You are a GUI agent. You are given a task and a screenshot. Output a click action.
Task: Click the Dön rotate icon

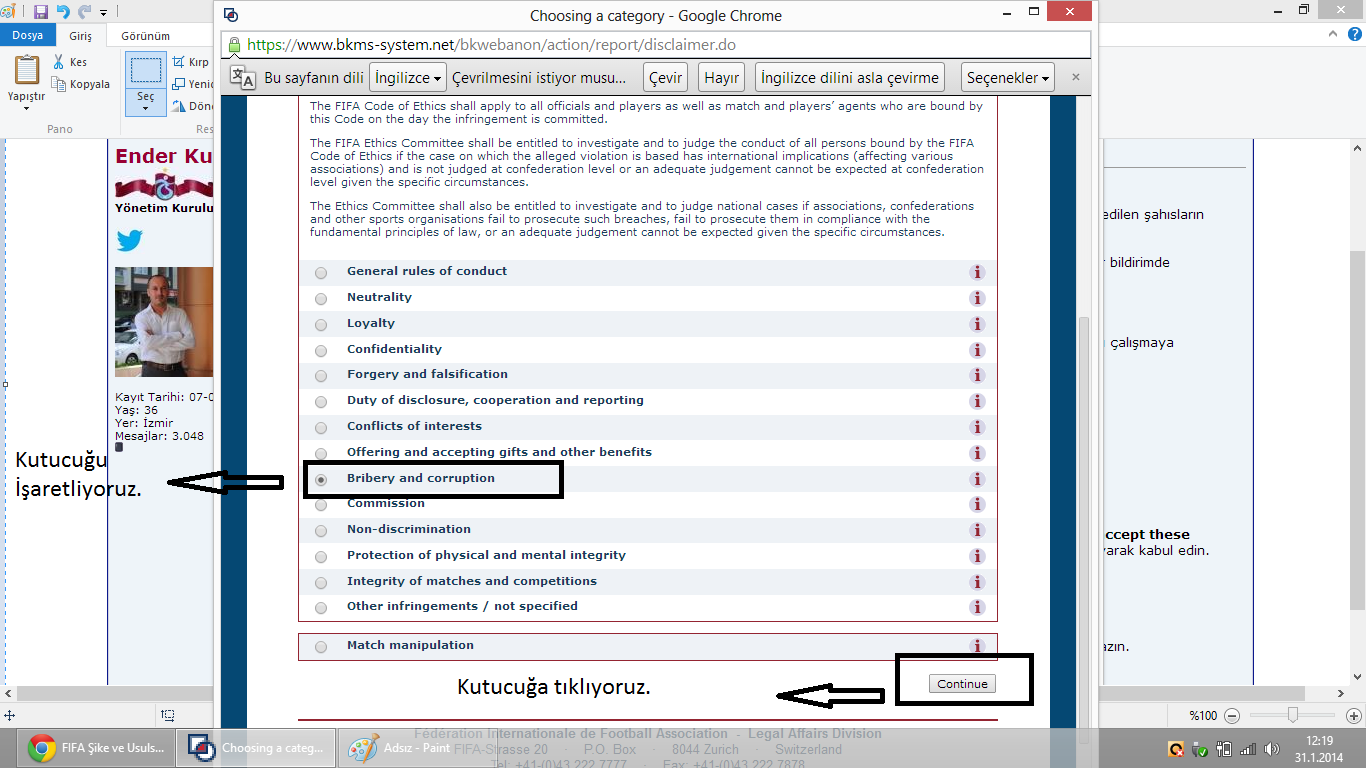(x=179, y=106)
